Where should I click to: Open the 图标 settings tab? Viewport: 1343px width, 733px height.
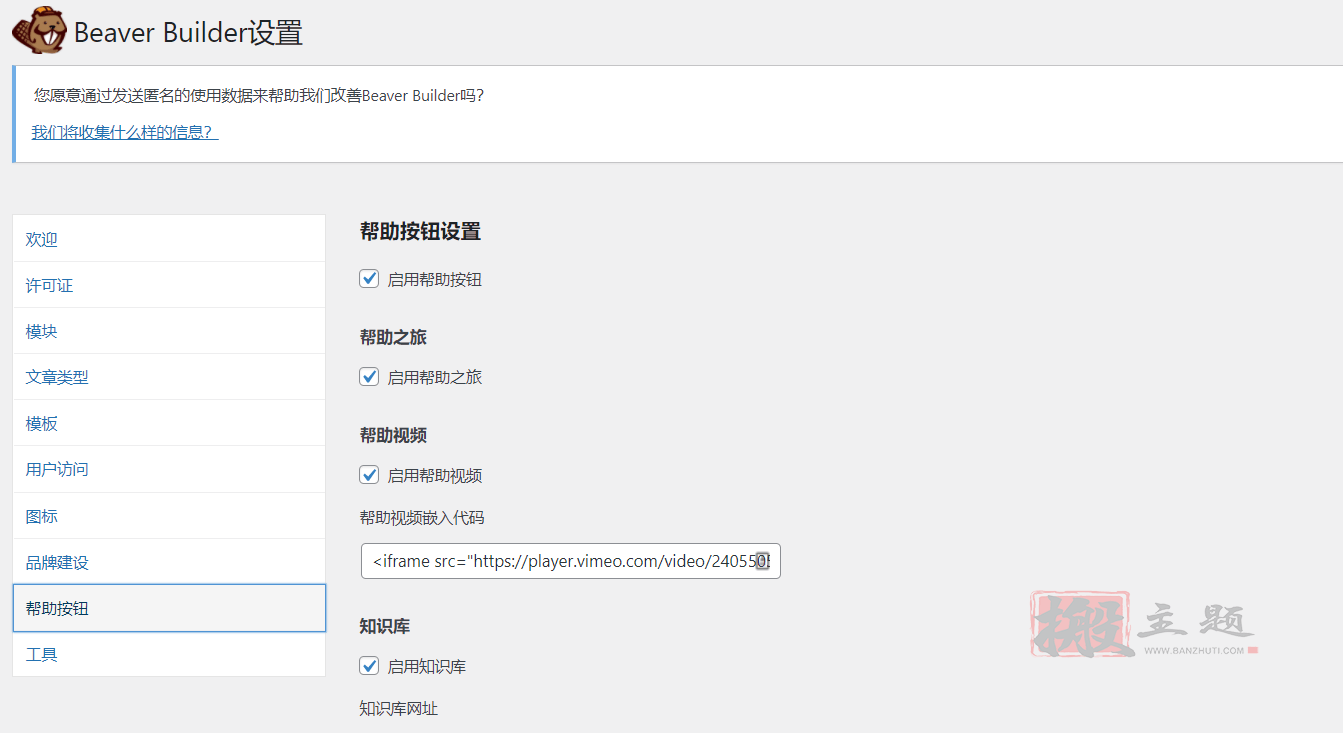tap(169, 516)
